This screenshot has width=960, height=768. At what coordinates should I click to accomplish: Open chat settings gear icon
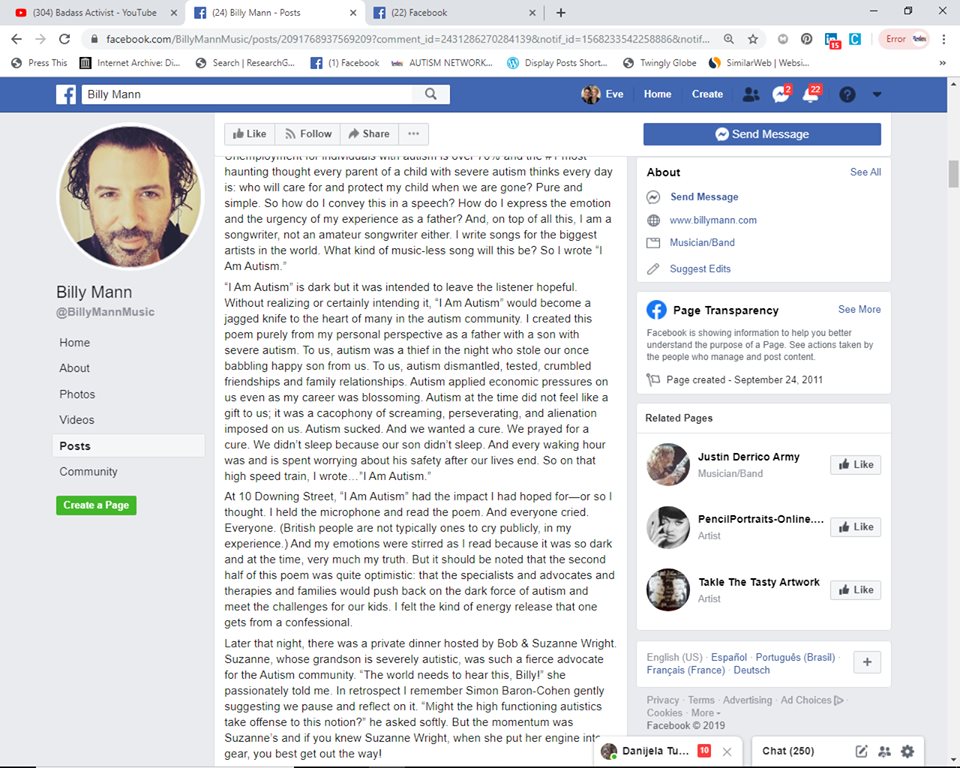click(907, 751)
